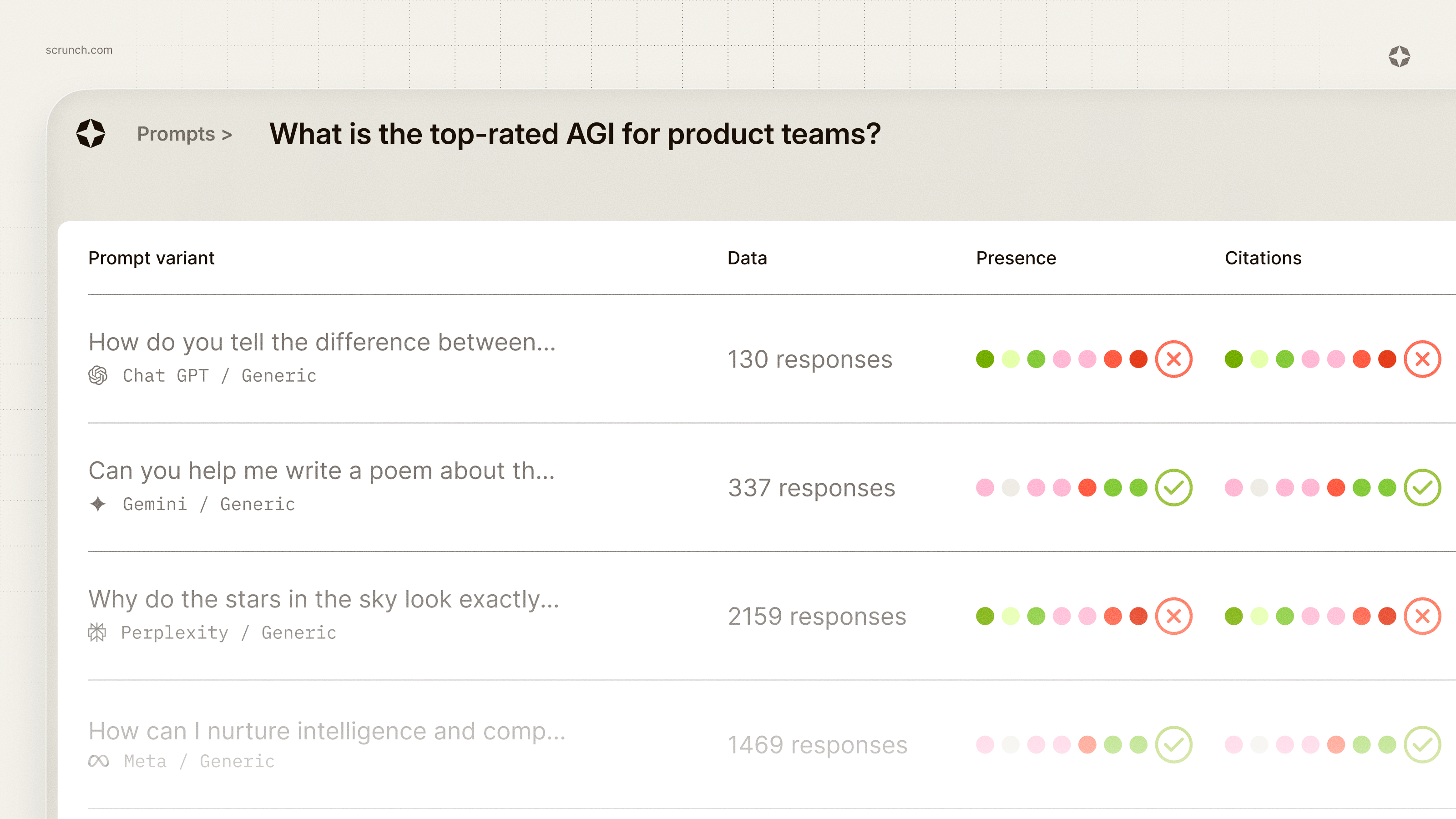Click the ChatGPT icon in first row
The image size is (1456, 819).
tap(98, 375)
